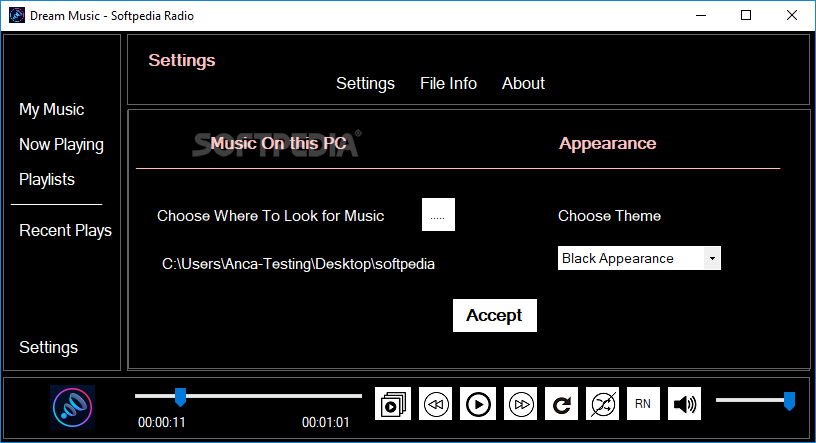Open Playlists in the sidebar
The height and width of the screenshot is (443, 816).
[x=47, y=180]
